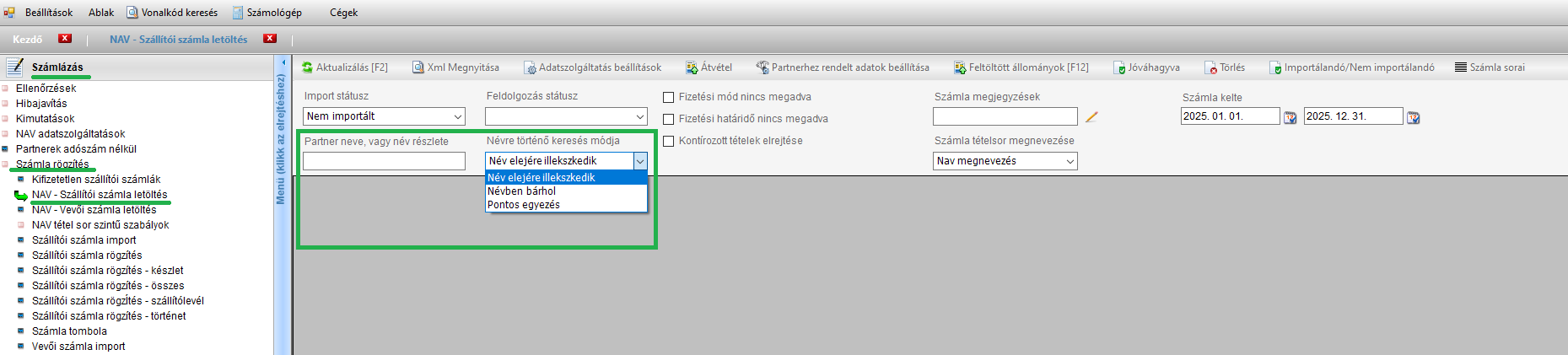Click the Jóváhagyva approve icon

[1119, 67]
